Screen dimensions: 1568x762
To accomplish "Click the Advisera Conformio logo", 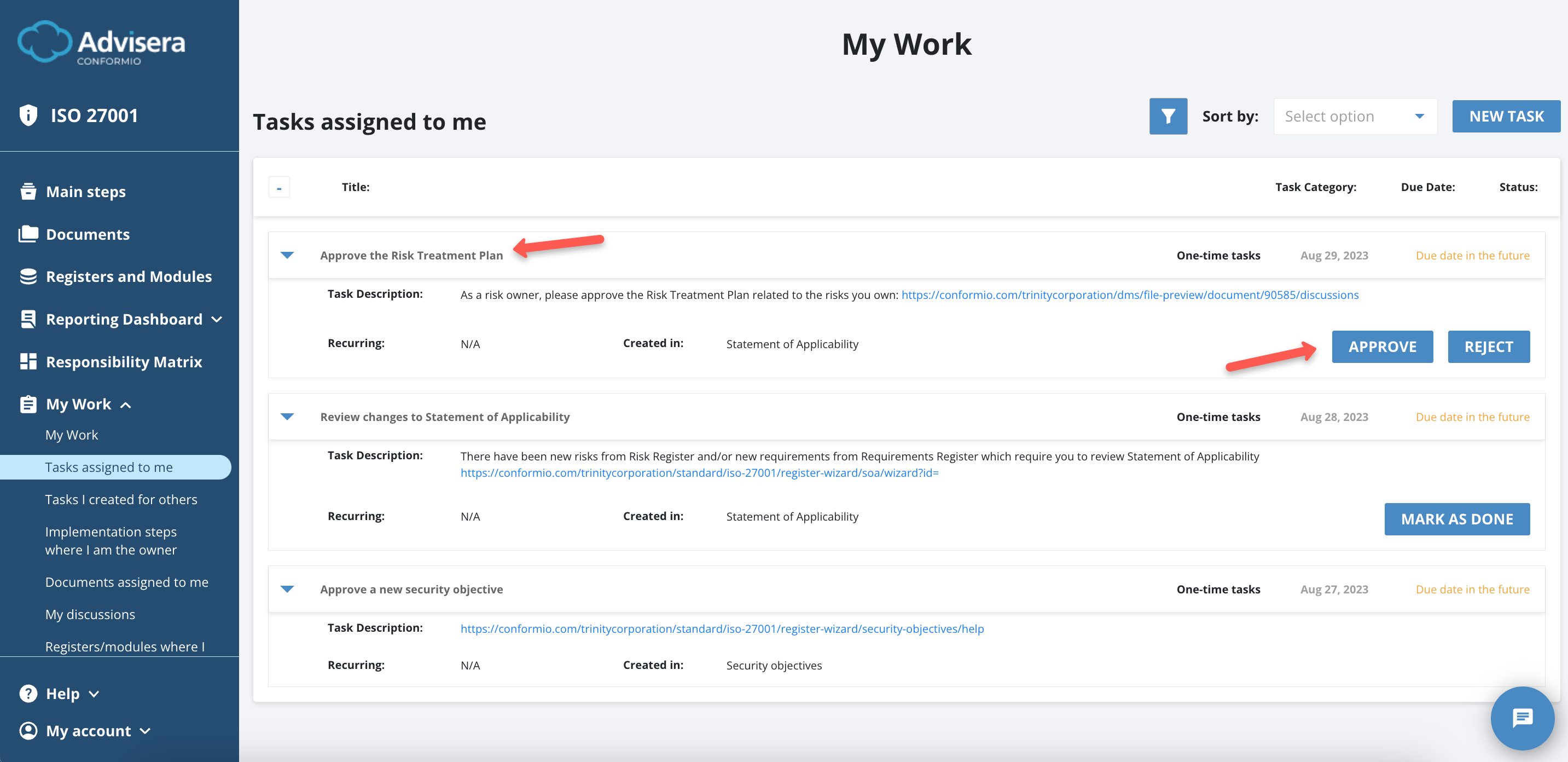I will 101,42.
